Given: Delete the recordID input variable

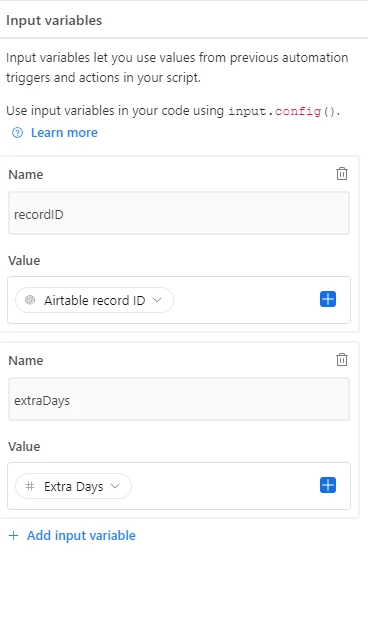Looking at the screenshot, I should click(x=342, y=174).
